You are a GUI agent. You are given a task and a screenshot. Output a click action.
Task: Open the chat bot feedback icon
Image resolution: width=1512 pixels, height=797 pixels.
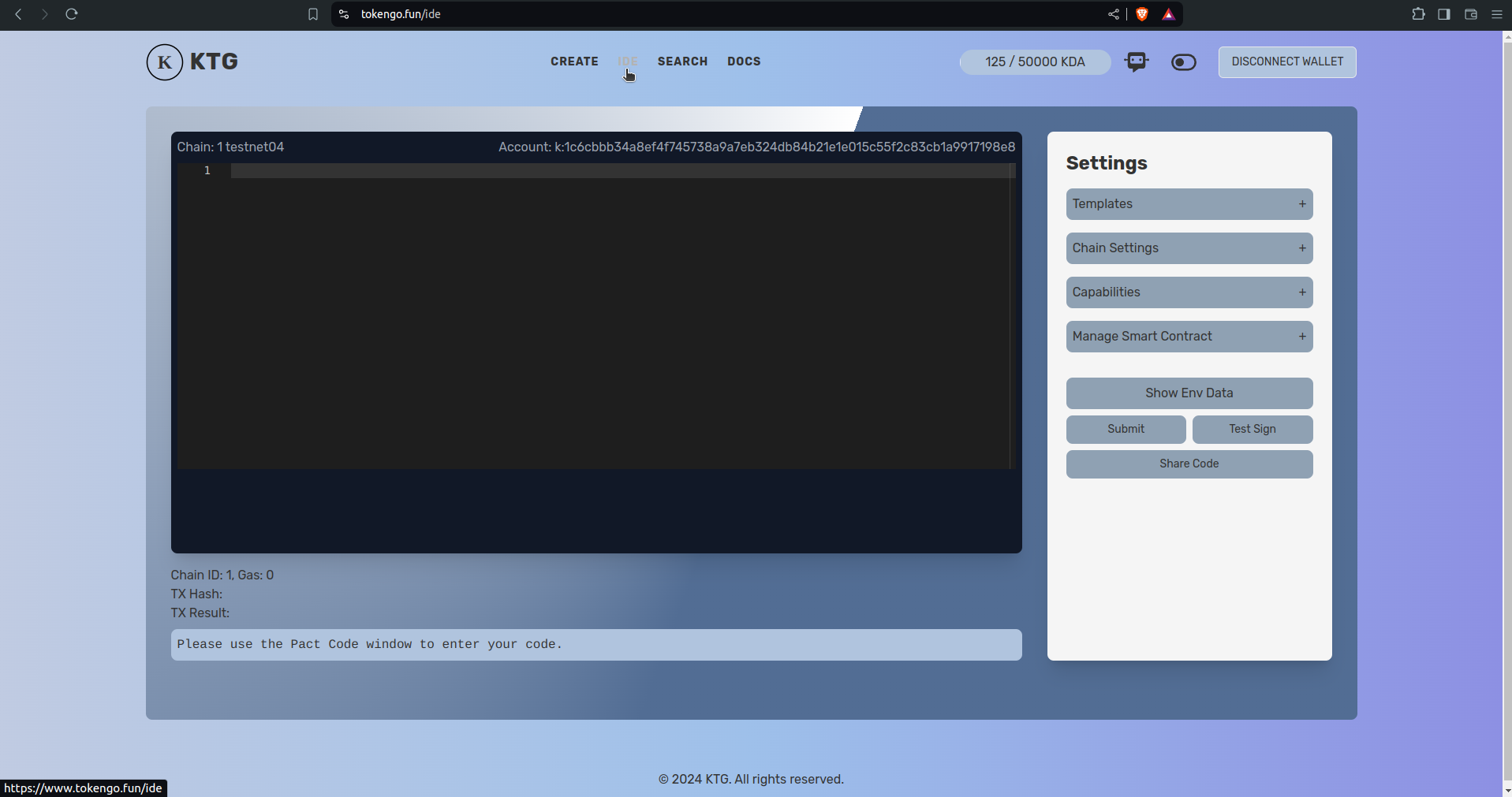click(x=1137, y=62)
